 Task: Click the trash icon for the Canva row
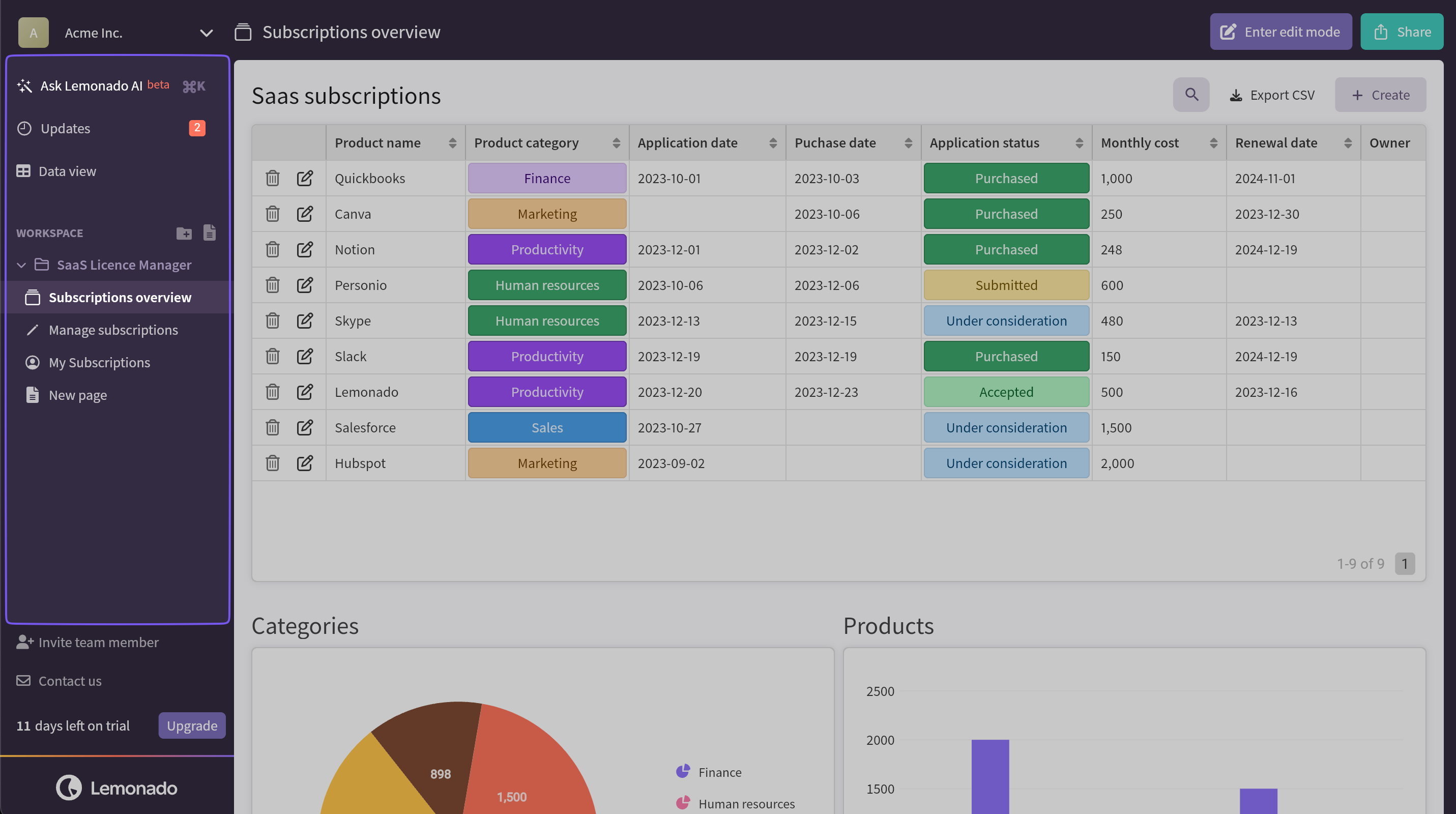pos(273,214)
